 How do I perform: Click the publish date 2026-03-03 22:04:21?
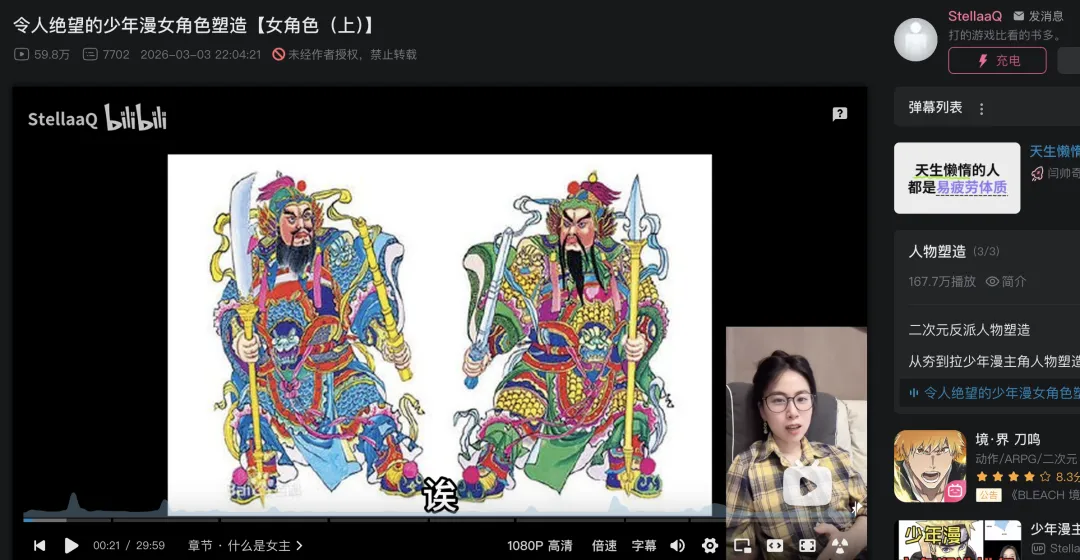tap(200, 54)
